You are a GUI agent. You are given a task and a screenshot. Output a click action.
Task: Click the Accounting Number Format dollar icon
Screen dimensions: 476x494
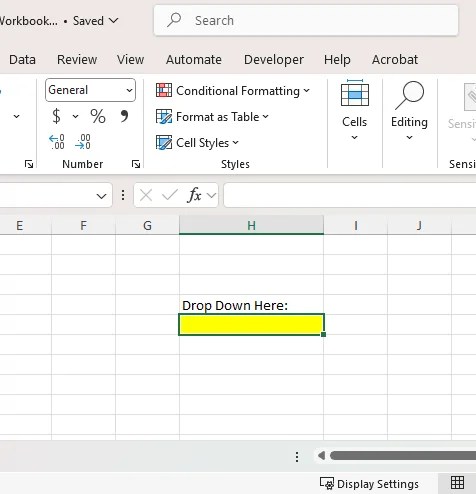click(56, 116)
